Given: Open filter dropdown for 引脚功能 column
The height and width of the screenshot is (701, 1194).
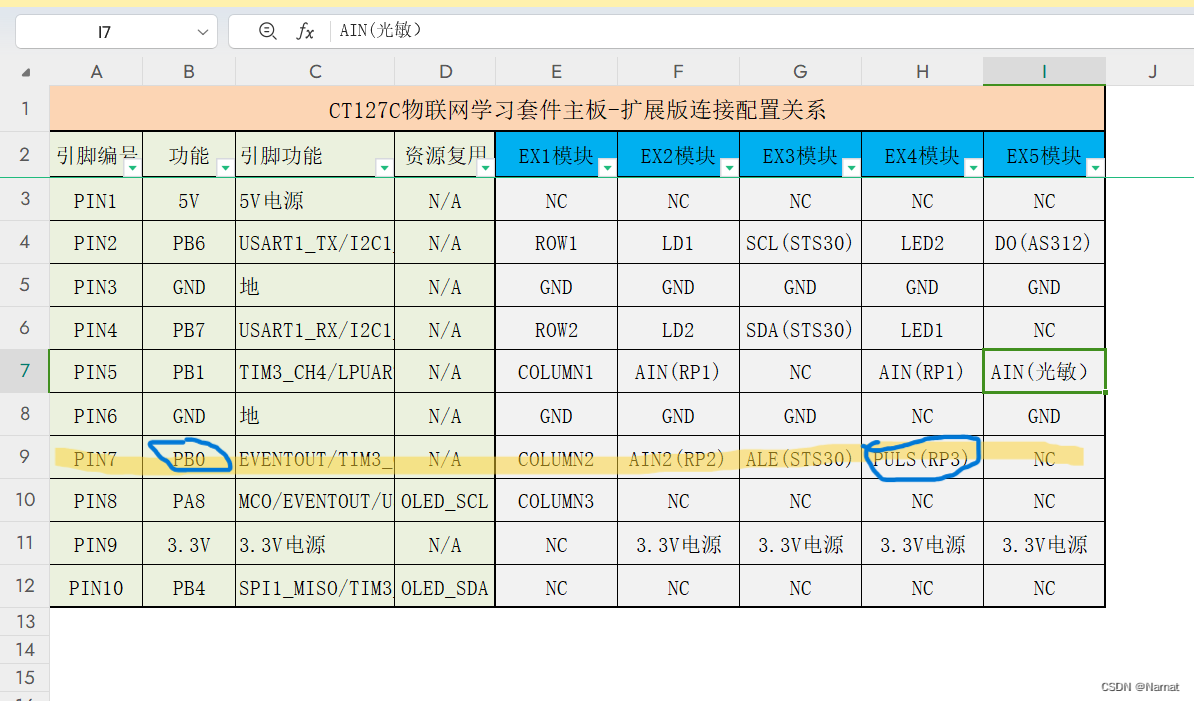Looking at the screenshot, I should click(x=384, y=168).
